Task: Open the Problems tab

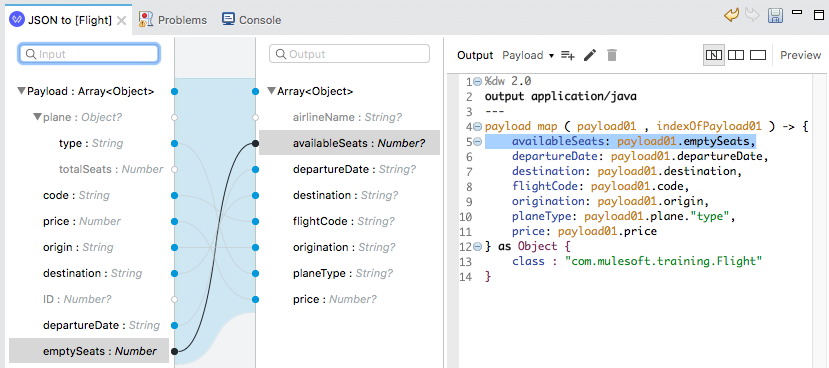Action: pyautogui.click(x=173, y=20)
